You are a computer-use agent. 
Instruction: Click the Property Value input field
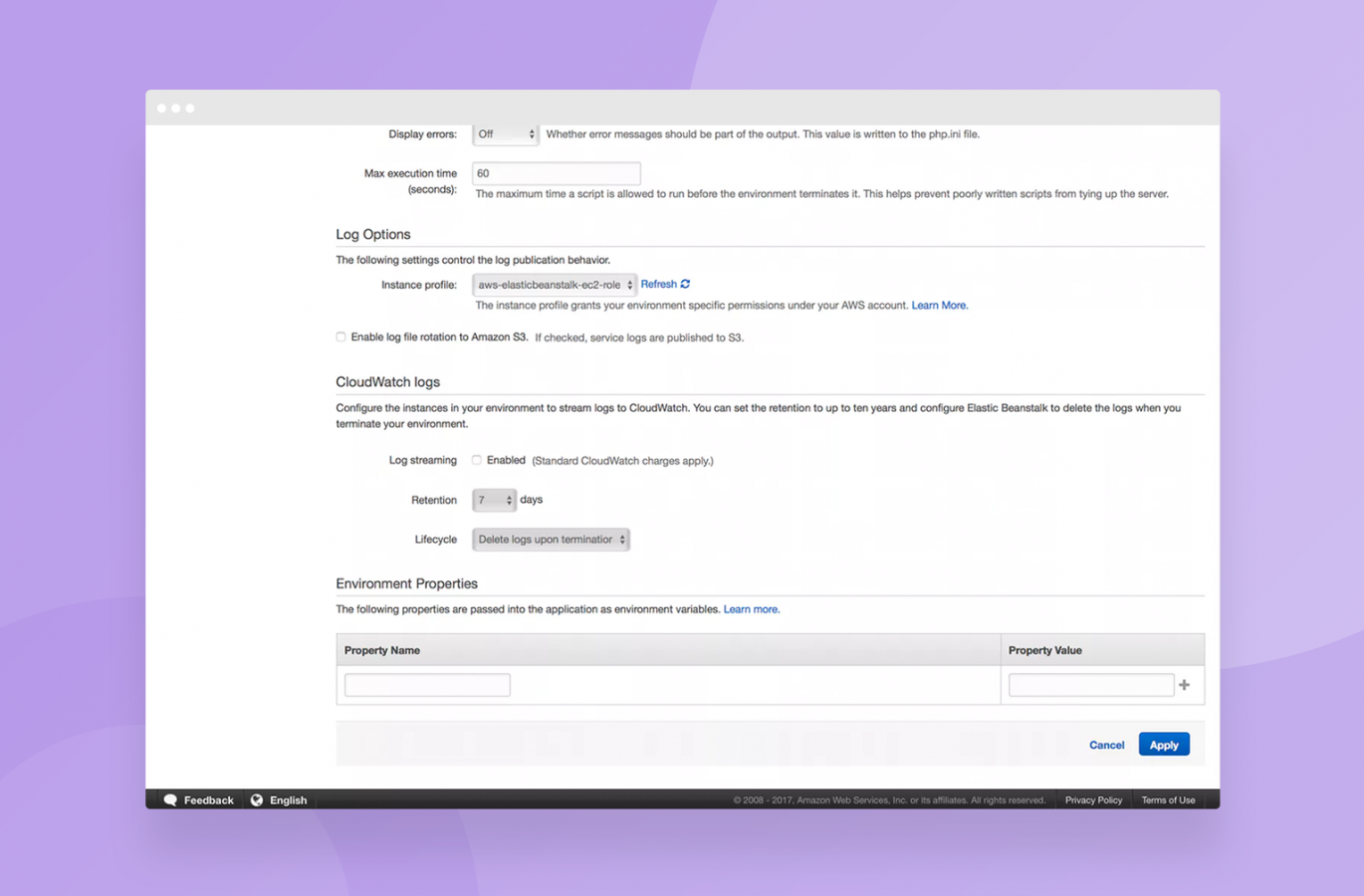coord(1091,685)
